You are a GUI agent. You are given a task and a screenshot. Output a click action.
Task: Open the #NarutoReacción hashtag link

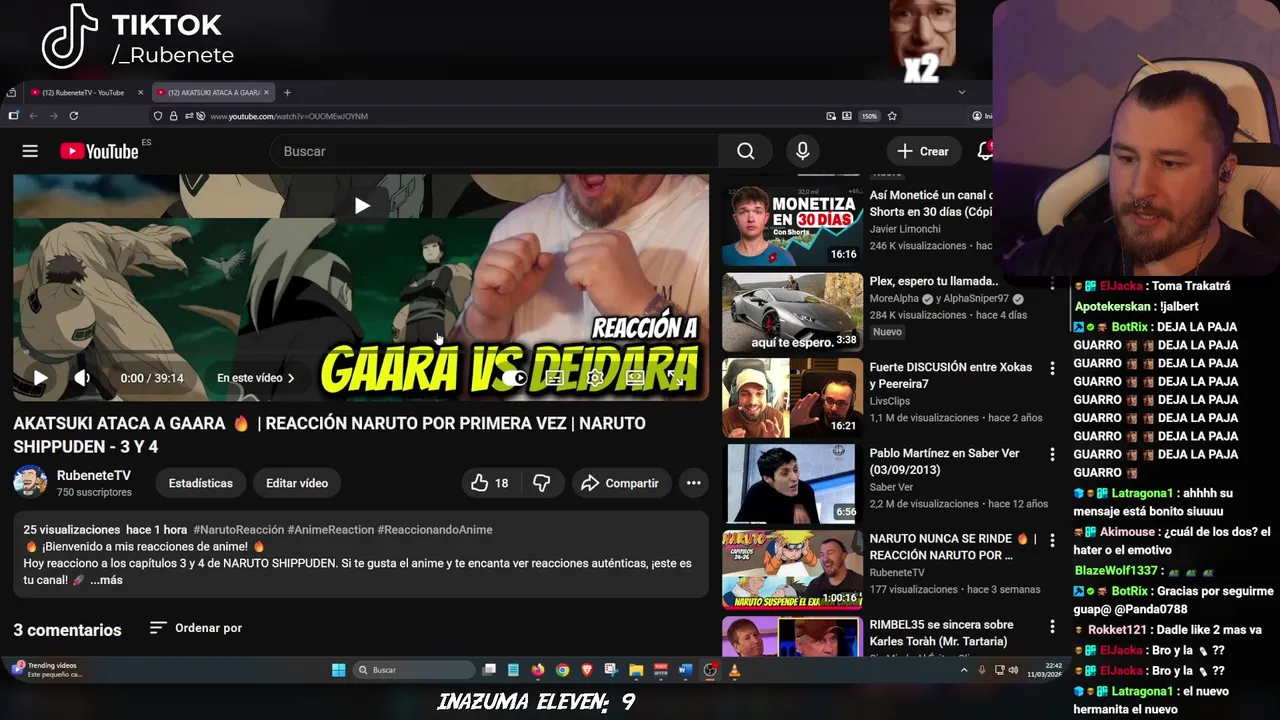point(238,529)
